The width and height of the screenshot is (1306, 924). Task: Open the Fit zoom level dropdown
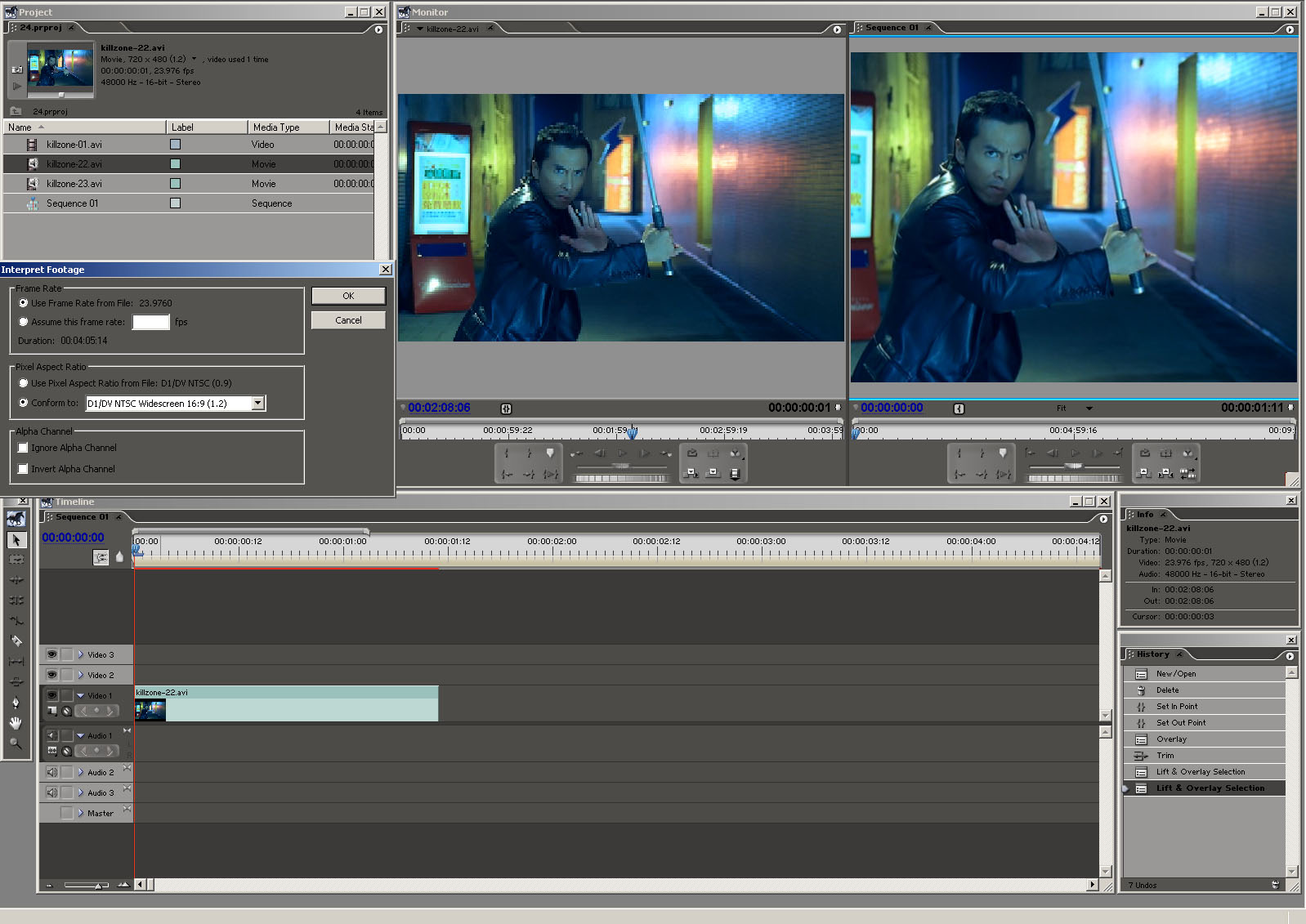click(1089, 408)
